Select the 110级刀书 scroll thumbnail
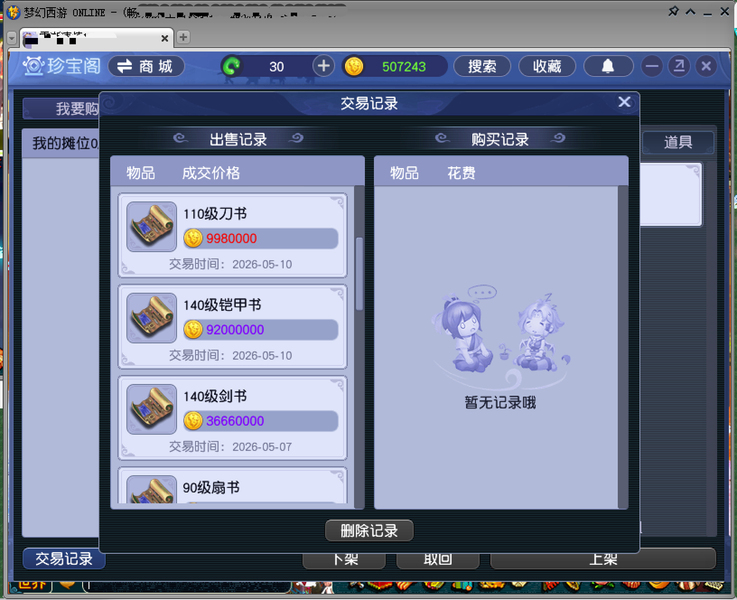Viewport: 737px width, 600px height. coord(151,226)
